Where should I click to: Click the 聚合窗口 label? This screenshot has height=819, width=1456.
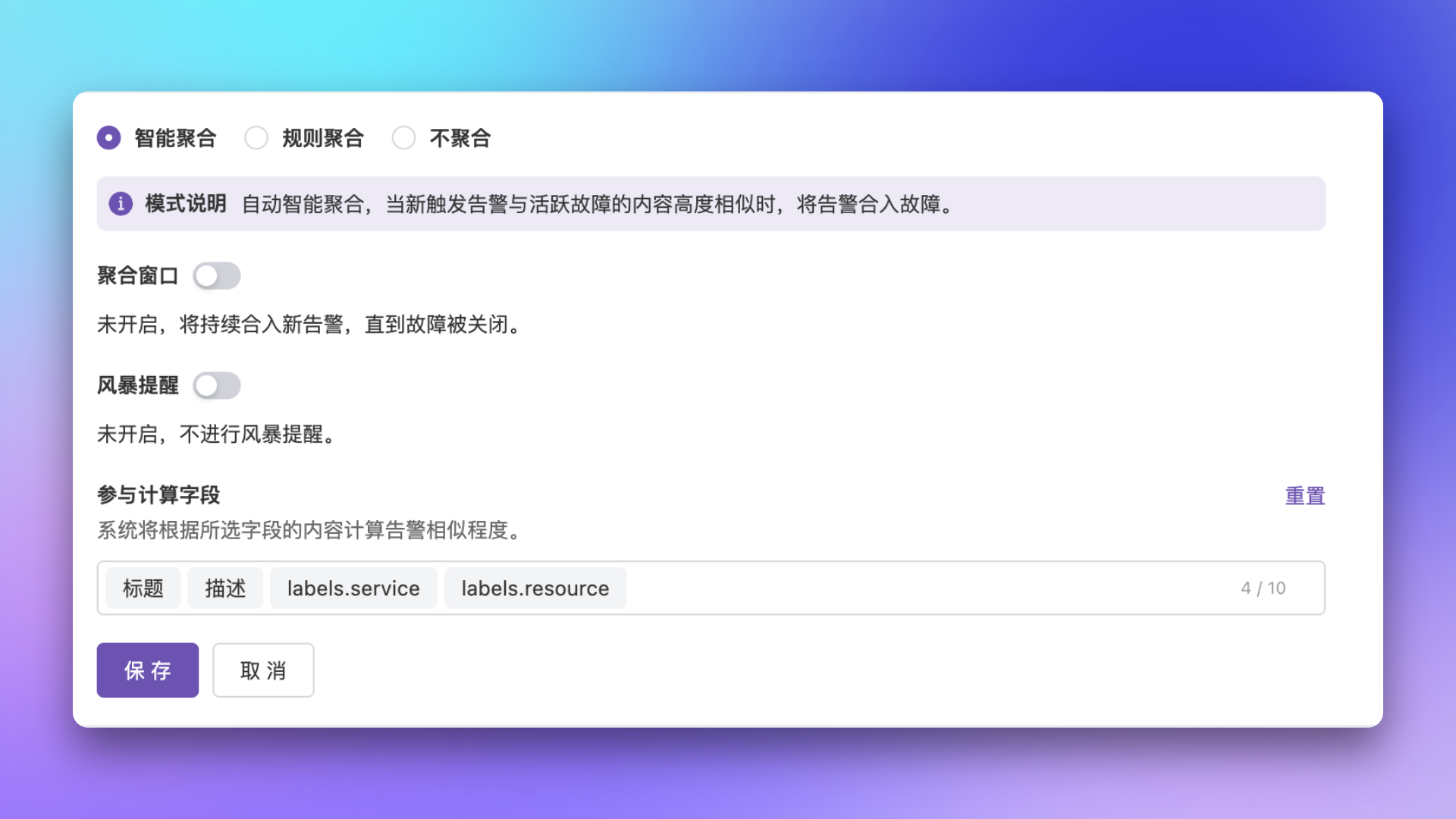pyautogui.click(x=137, y=276)
